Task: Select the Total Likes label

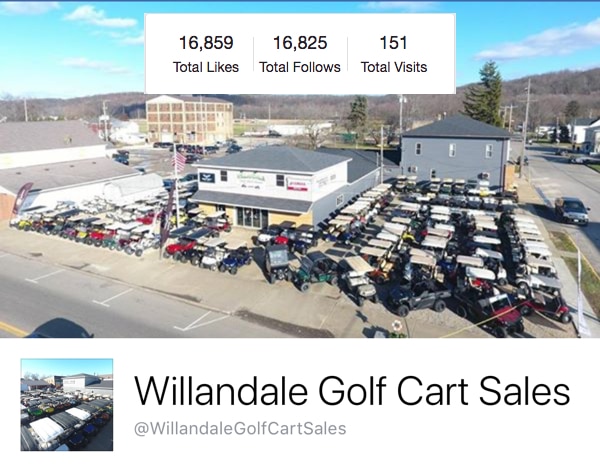Action: (x=206, y=67)
